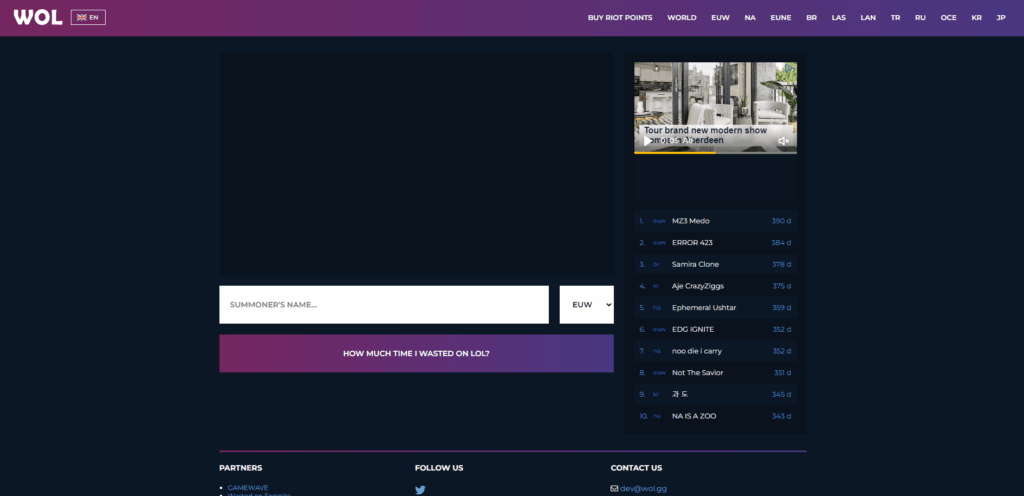Open EDG IGNITE ranking entry

pyautogui.click(x=715, y=329)
